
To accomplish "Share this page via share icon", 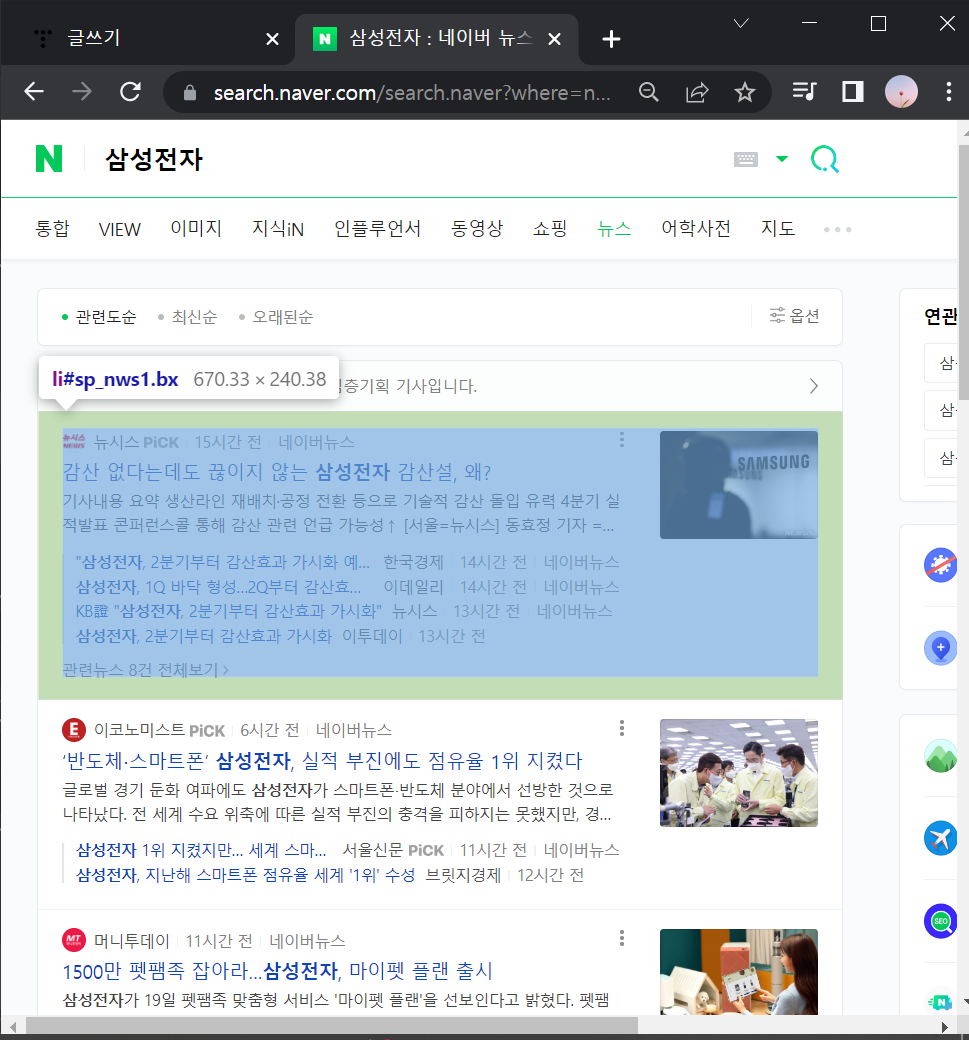I will 697,92.
